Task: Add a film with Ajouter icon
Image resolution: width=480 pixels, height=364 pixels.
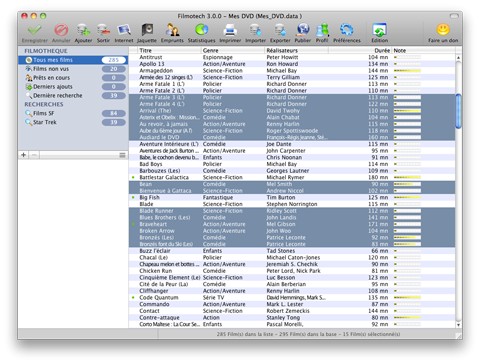Action: tap(83, 30)
